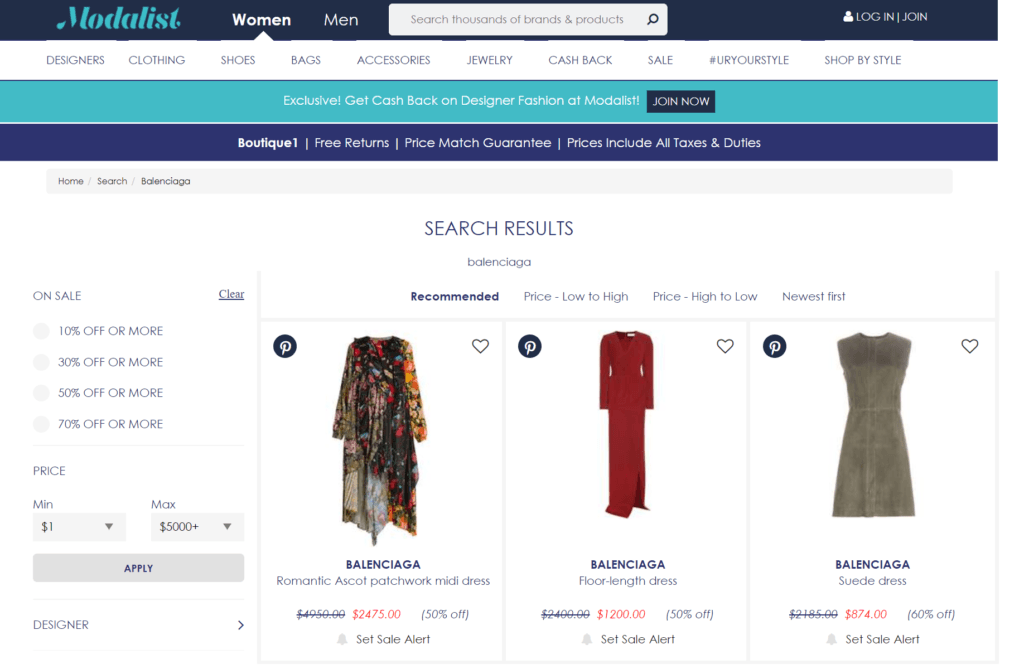The image size is (1024, 669).
Task: Sort by Price - Low to High
Action: click(576, 296)
